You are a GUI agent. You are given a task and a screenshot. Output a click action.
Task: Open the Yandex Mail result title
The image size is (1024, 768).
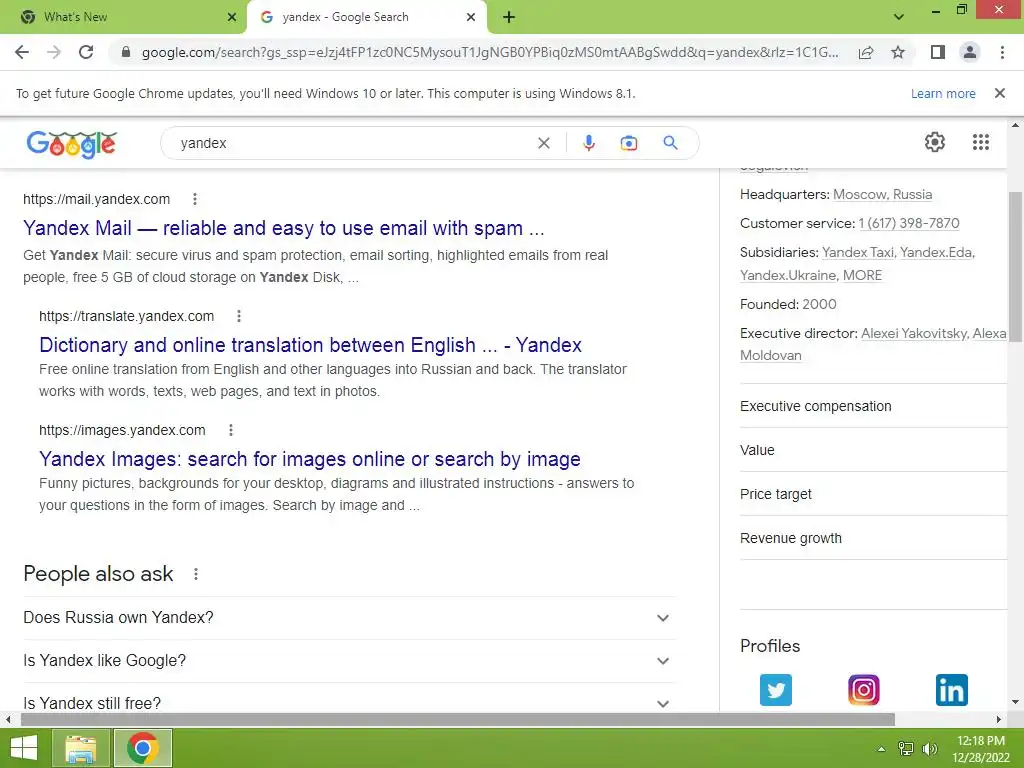283,228
